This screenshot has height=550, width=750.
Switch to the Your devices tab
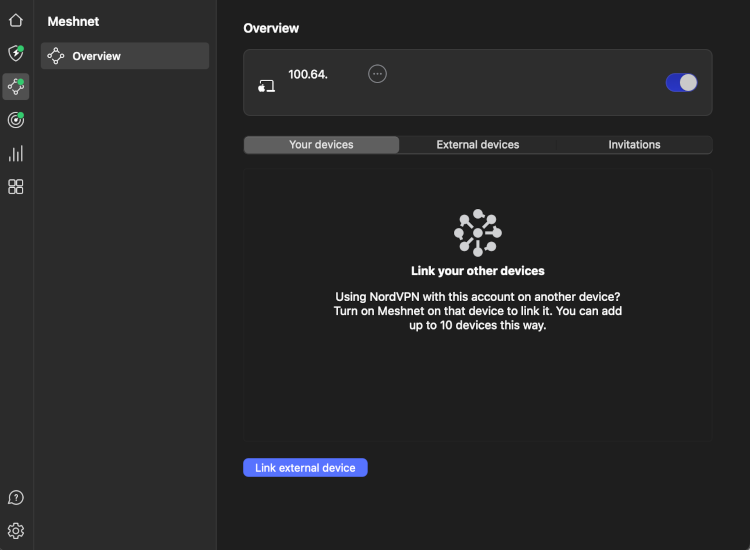(321, 144)
